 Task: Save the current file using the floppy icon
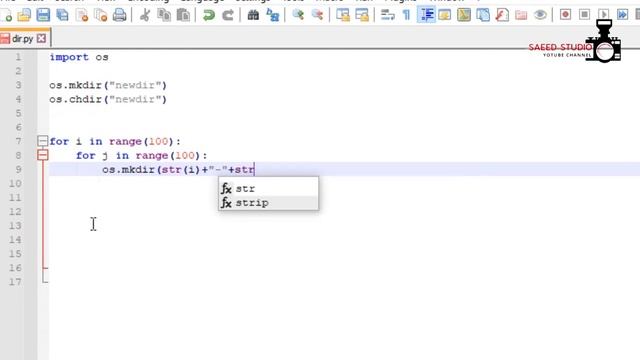click(43, 15)
